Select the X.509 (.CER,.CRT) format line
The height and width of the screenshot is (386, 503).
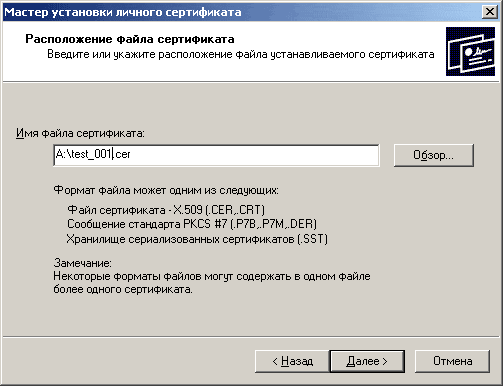166,210
